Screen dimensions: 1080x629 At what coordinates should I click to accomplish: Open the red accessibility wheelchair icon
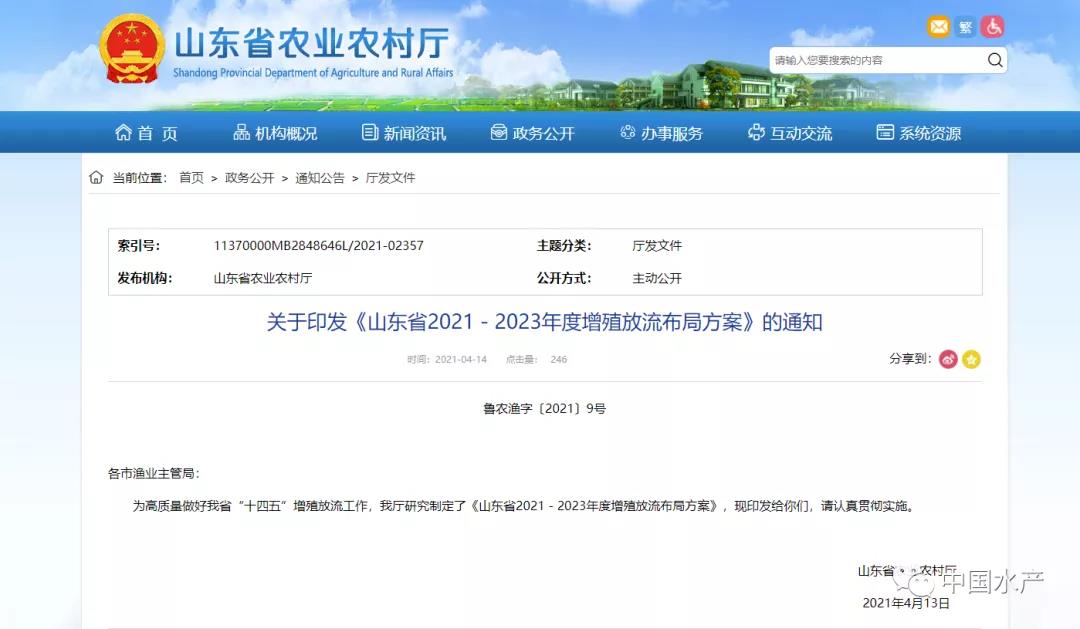(x=993, y=27)
